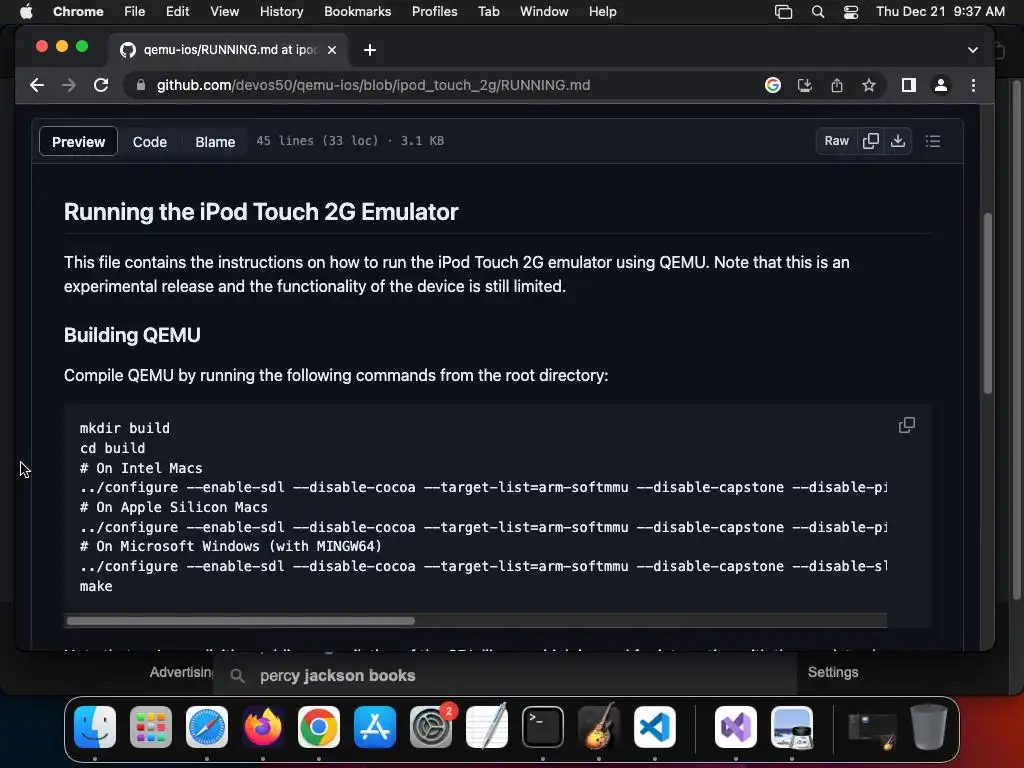The height and width of the screenshot is (768, 1024).
Task: Open Terminal from the Dock
Action: [543, 727]
